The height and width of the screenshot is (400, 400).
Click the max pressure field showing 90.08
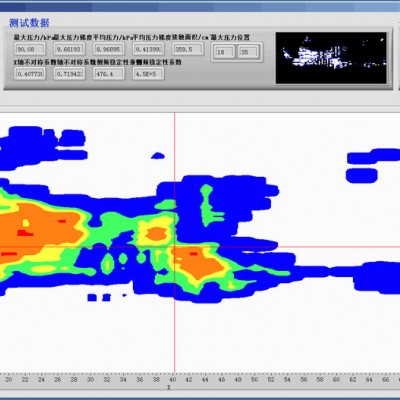pos(30,49)
